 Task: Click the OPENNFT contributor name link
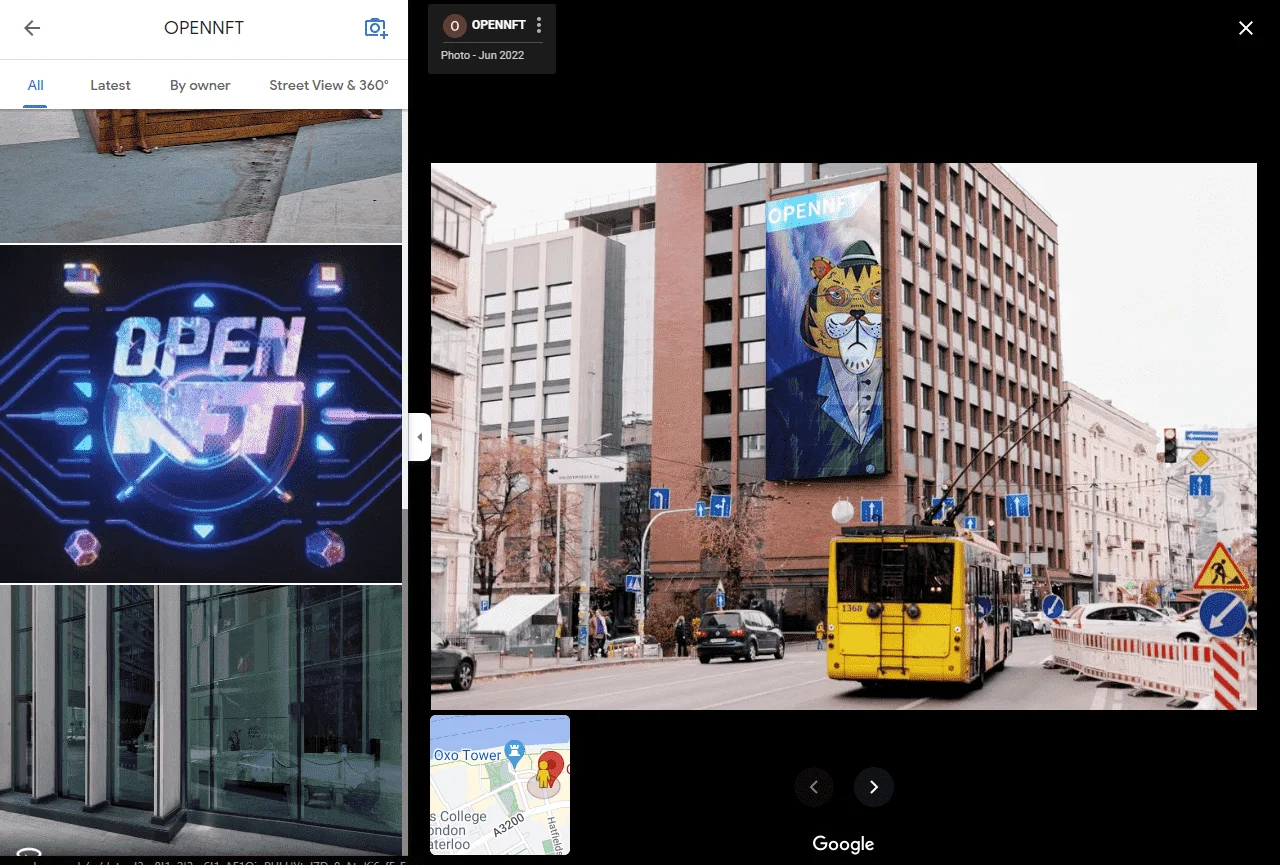pyautogui.click(x=498, y=25)
